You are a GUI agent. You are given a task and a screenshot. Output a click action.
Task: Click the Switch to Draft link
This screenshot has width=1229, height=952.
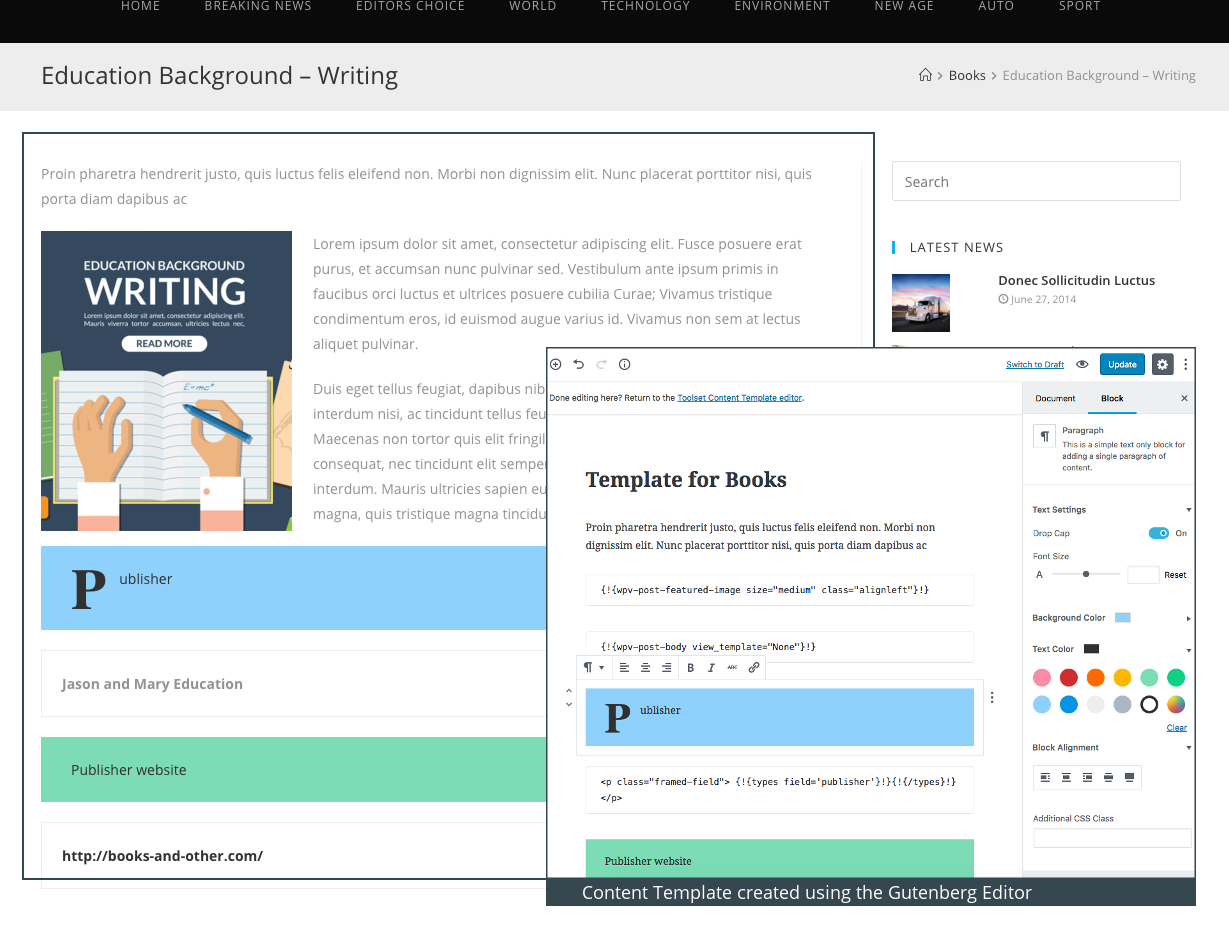1035,365
